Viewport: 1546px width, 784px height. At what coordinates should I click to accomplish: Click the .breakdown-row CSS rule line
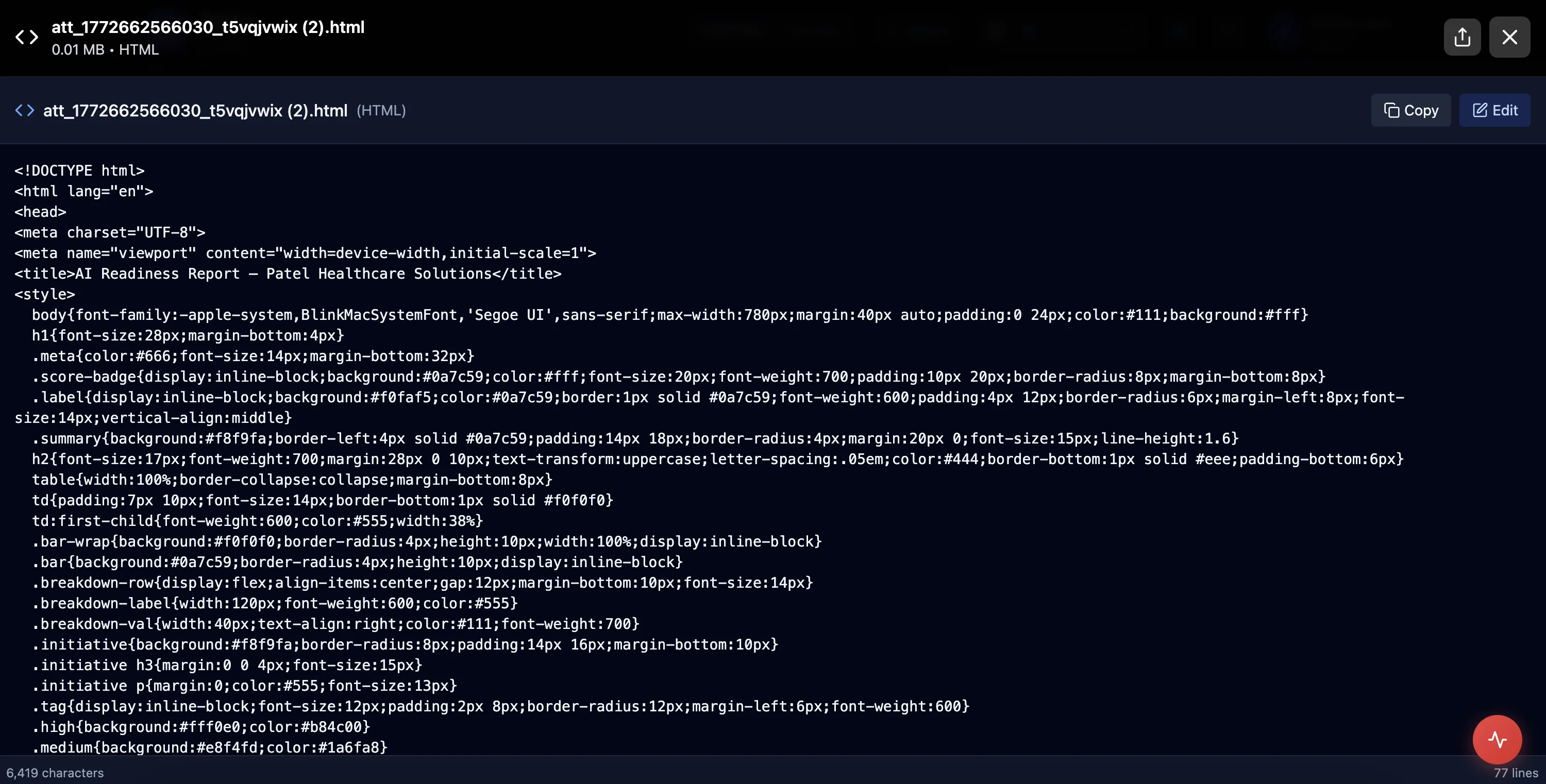pos(422,583)
